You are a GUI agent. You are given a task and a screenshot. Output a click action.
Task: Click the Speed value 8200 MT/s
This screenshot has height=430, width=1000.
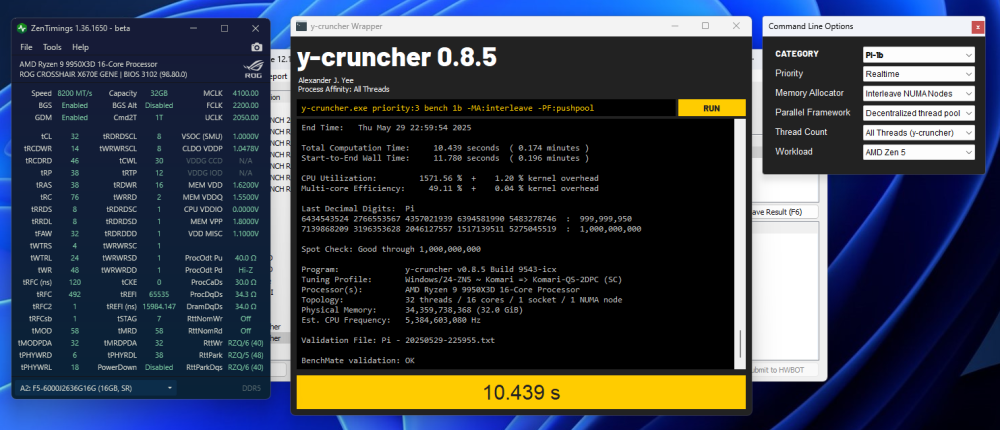(75, 93)
